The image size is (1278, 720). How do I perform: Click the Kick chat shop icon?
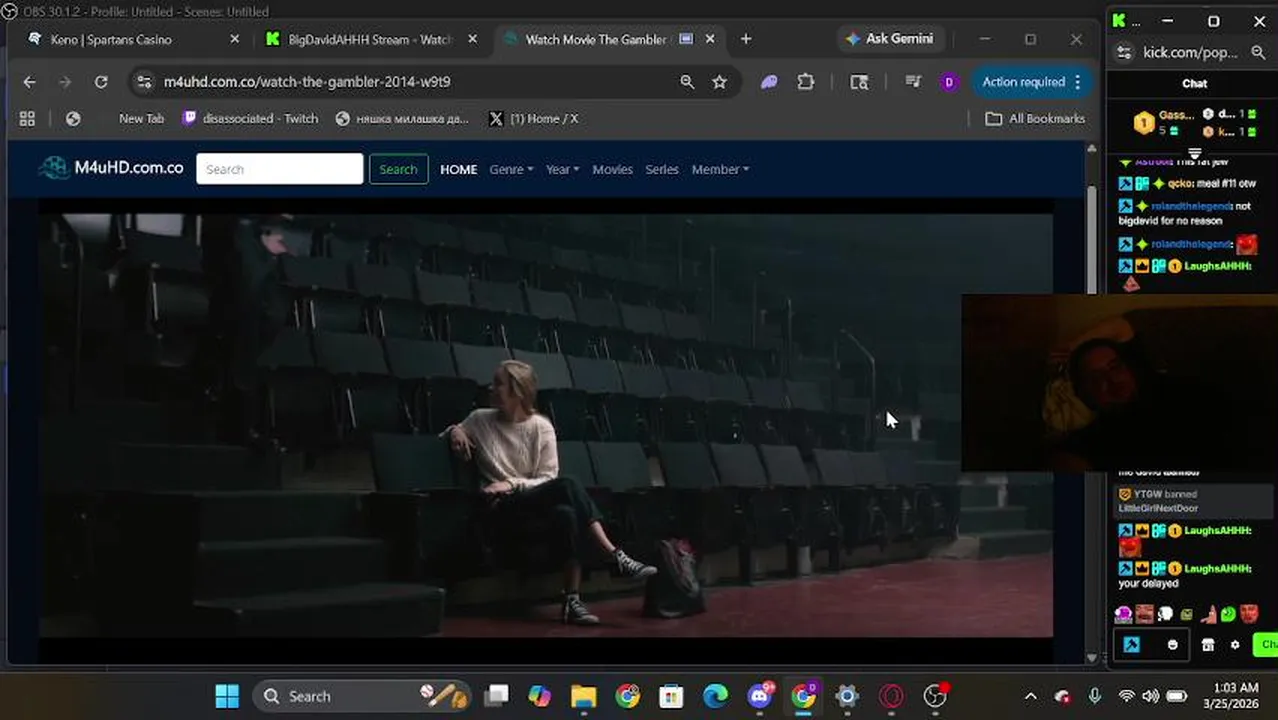pyautogui.click(x=1207, y=645)
